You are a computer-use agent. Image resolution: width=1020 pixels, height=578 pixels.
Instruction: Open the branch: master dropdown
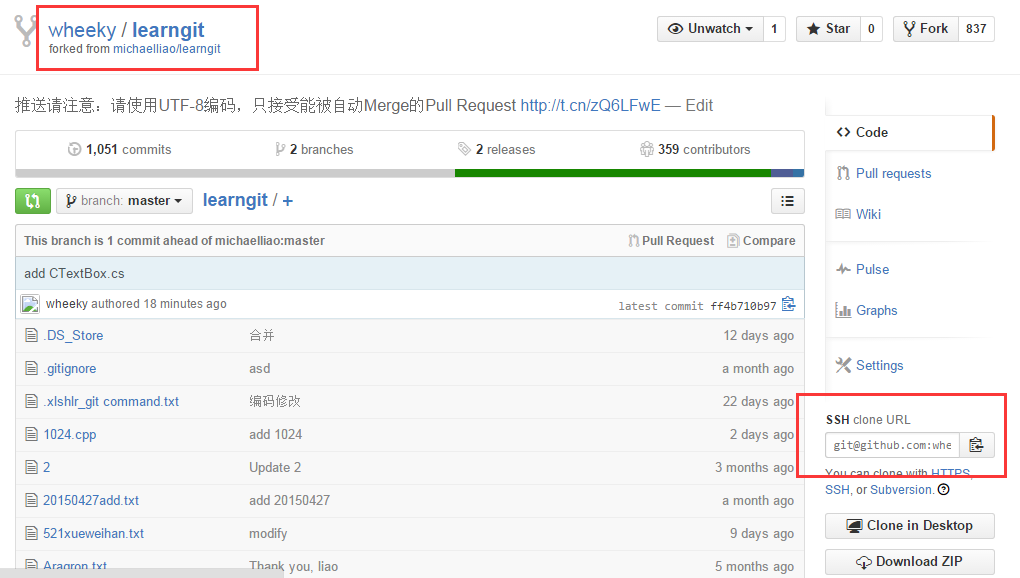click(124, 201)
